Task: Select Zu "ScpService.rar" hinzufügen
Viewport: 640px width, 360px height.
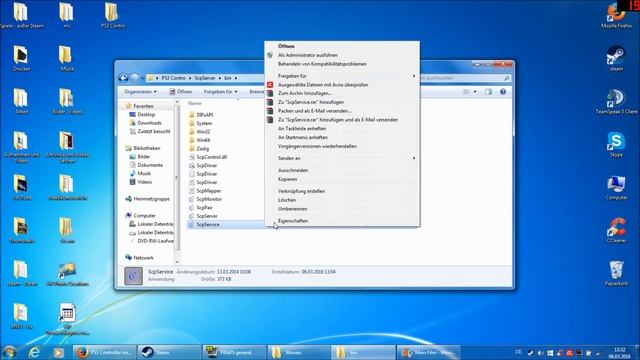Action: pos(311,102)
